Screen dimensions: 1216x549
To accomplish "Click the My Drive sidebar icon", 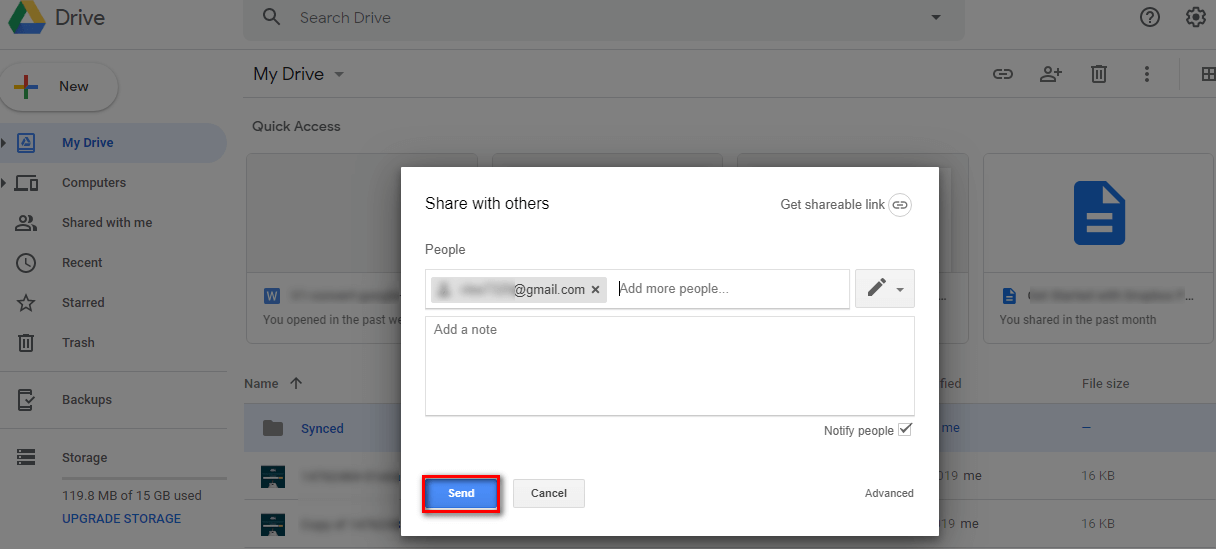I will pyautogui.click(x=26, y=143).
